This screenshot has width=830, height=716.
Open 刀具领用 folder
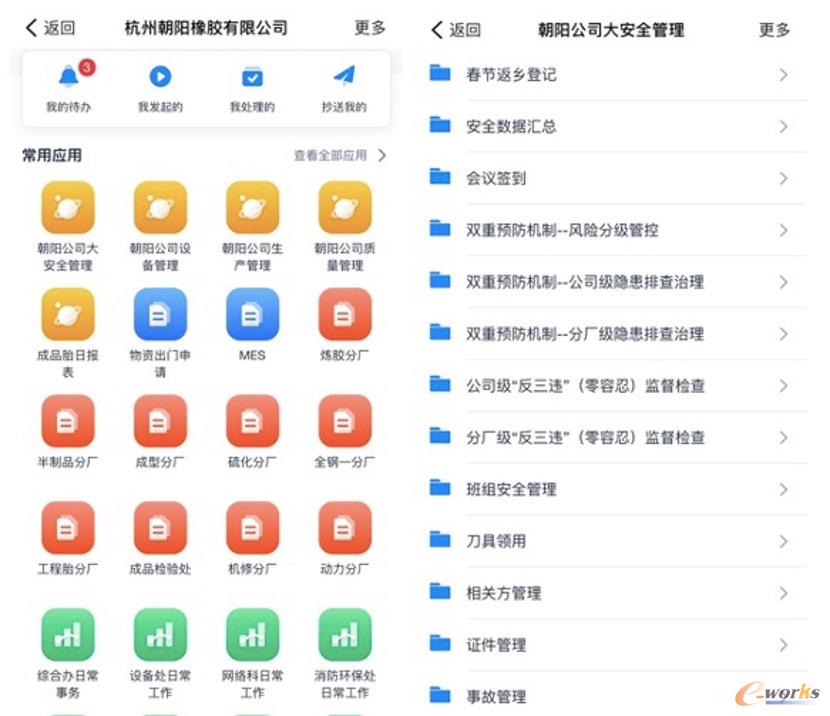[x=617, y=541]
